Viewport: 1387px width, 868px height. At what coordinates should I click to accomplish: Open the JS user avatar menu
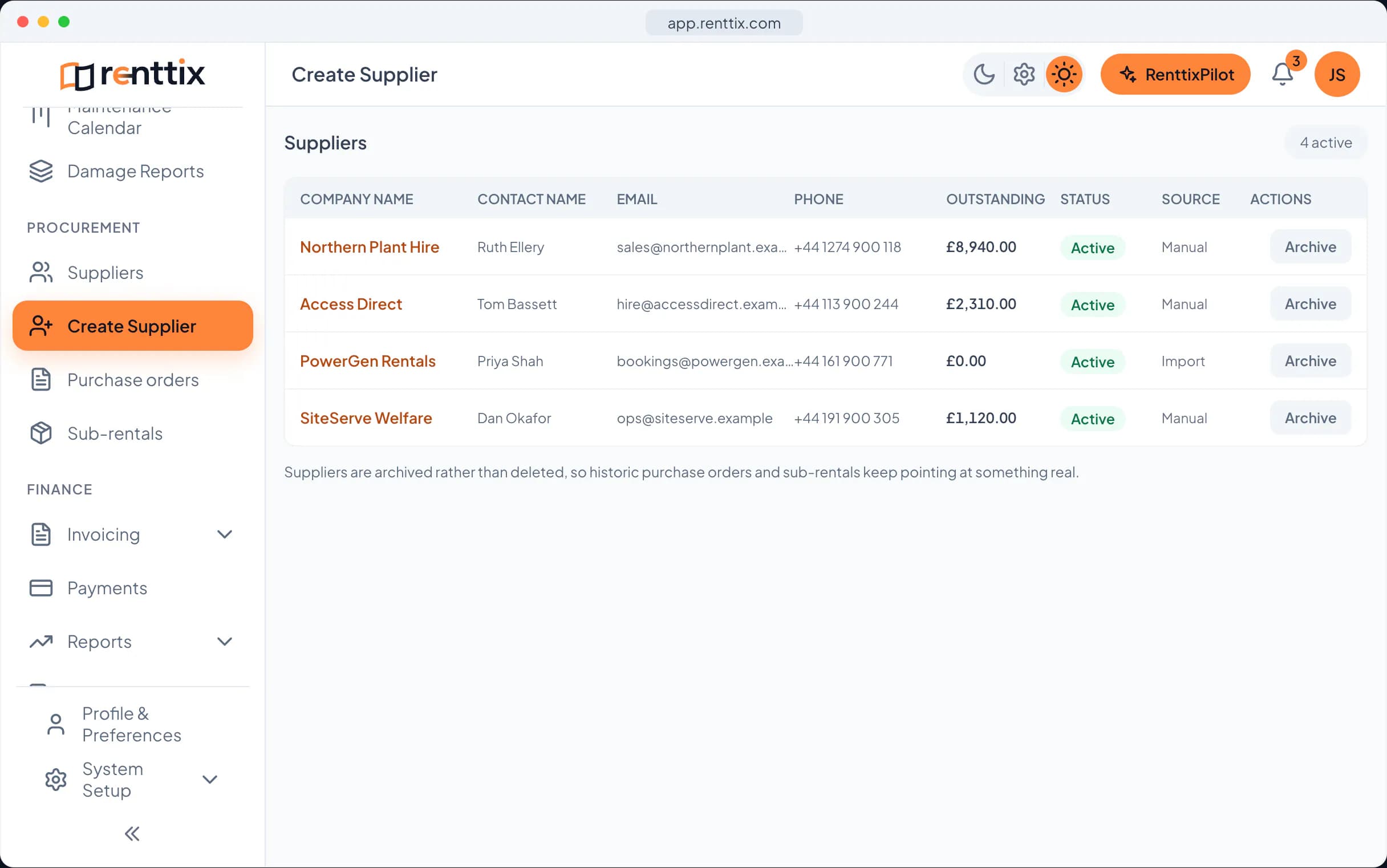click(1336, 74)
